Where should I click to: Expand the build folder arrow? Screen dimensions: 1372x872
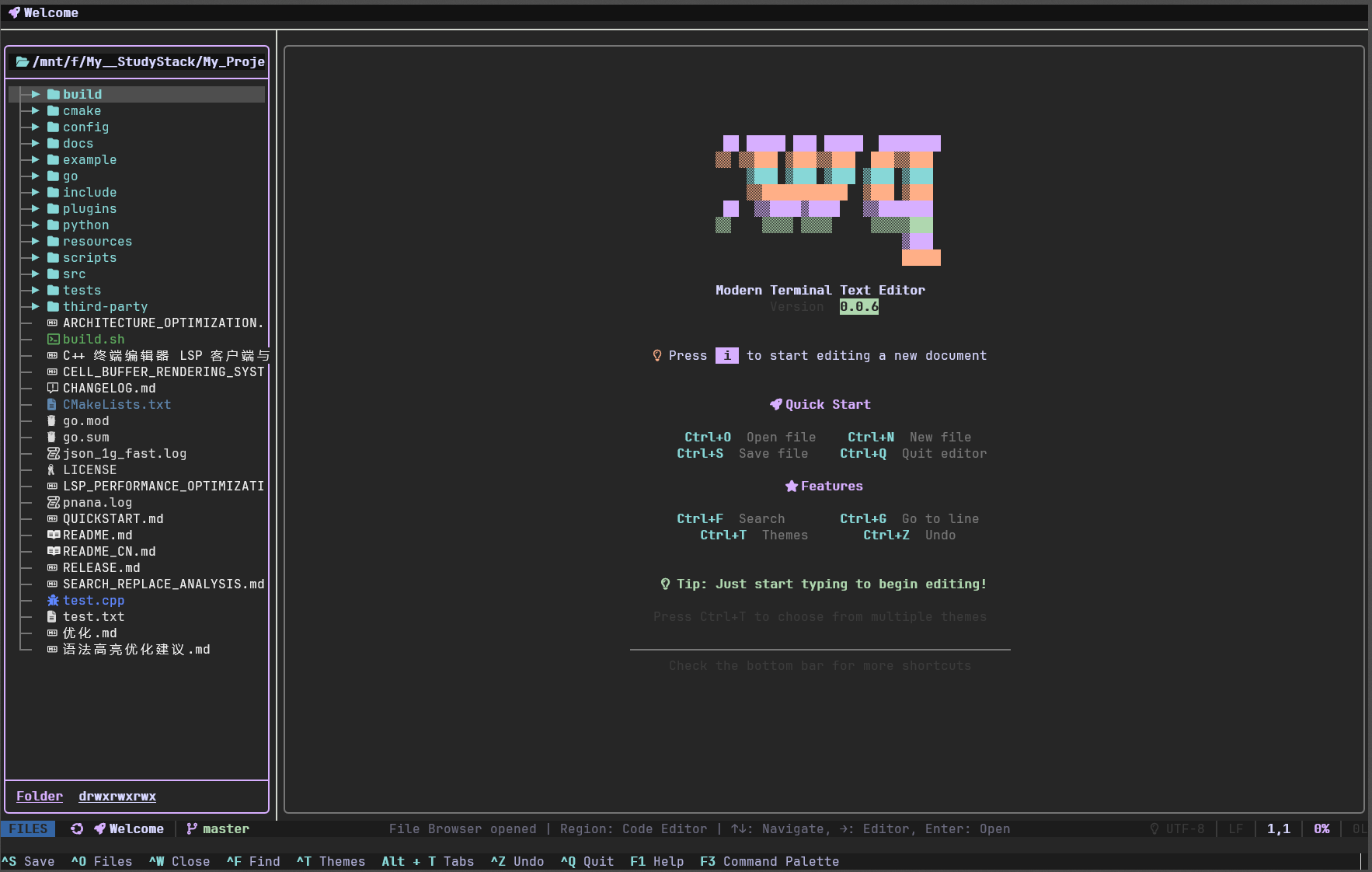pos(36,94)
